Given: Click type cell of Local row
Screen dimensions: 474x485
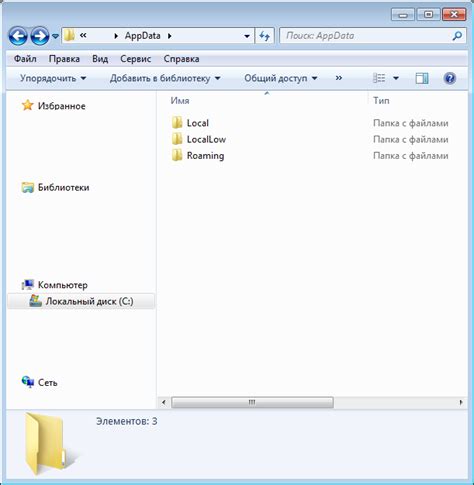Looking at the screenshot, I should (x=410, y=123).
